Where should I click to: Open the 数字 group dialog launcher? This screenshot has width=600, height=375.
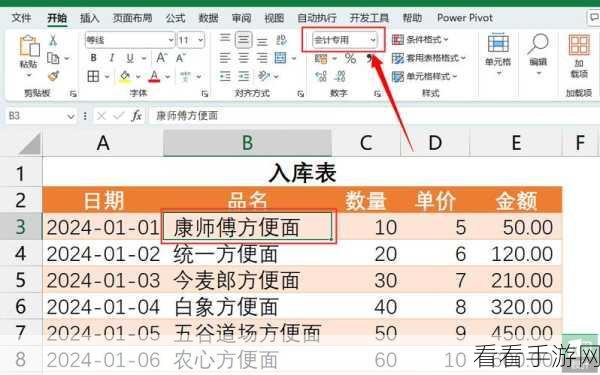pyautogui.click(x=378, y=93)
